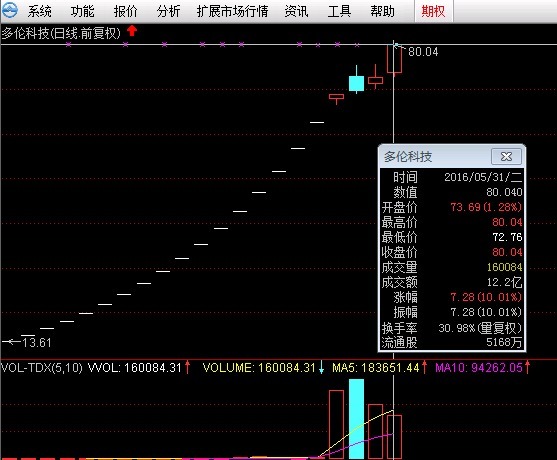Screen dimensions: 557x460
Task: Switch to the 期权 tab
Action: click(x=433, y=11)
